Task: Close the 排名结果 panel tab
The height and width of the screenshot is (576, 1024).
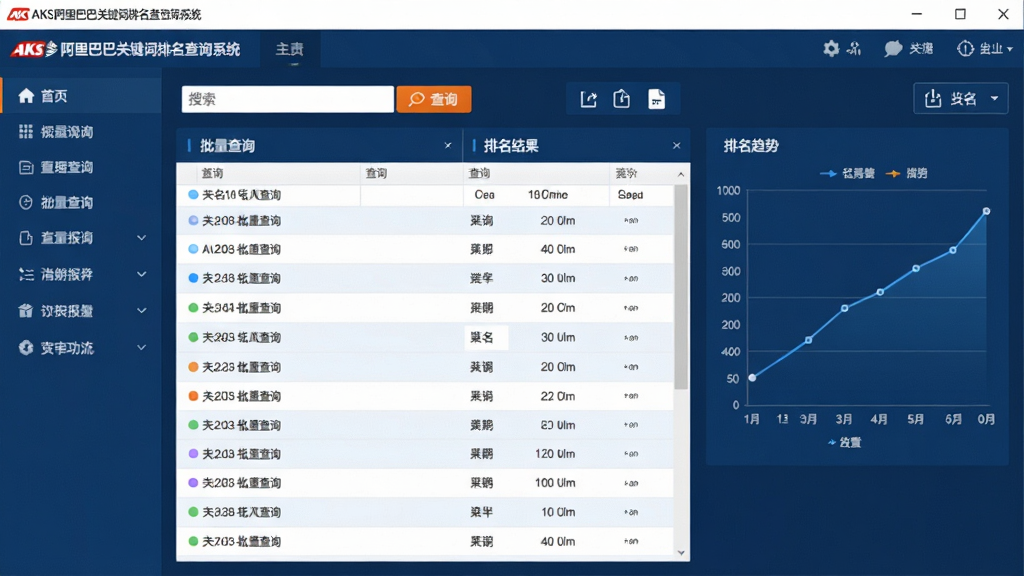Action: [x=677, y=146]
